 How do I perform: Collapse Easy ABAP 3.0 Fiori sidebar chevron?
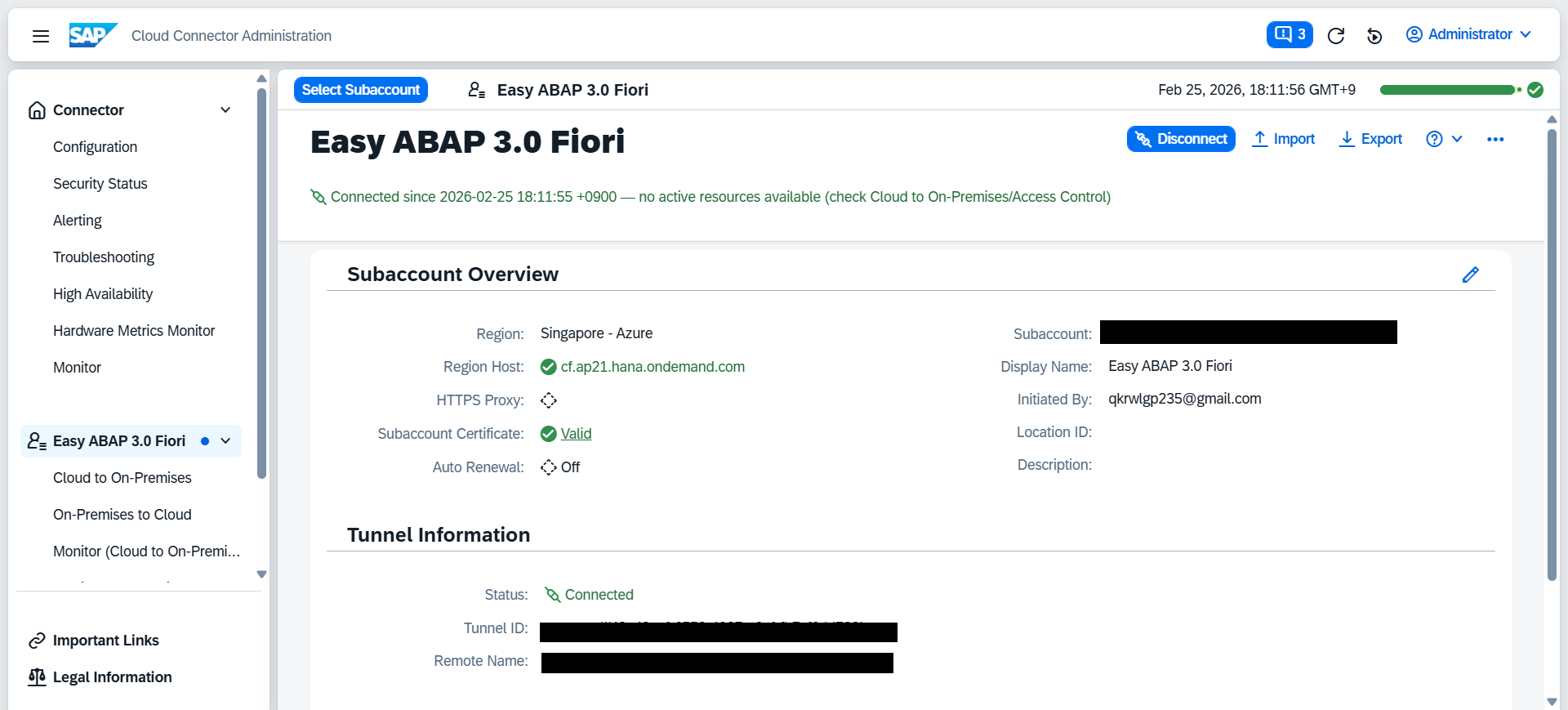225,441
